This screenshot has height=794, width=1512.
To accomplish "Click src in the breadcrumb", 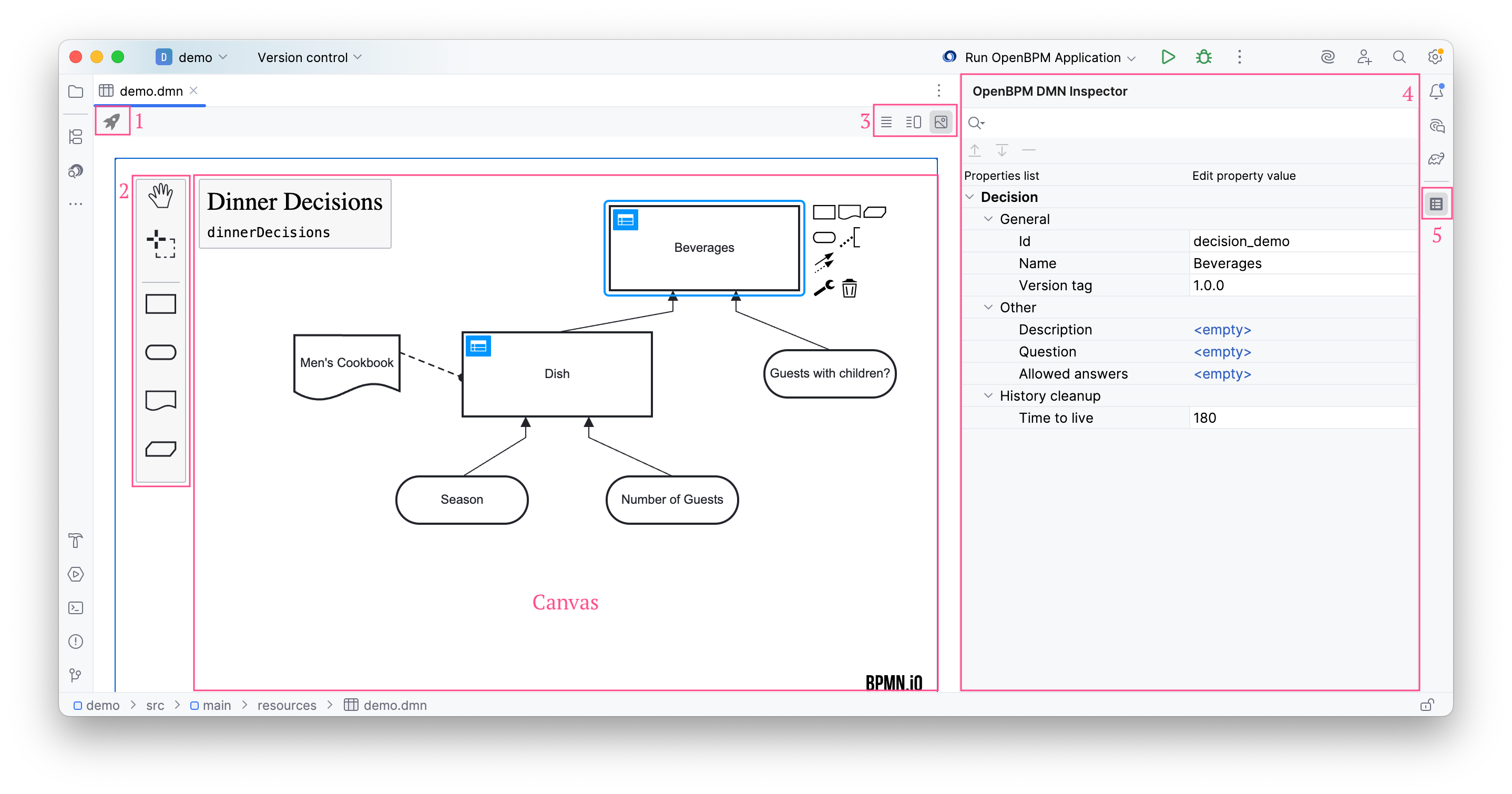I will coord(155,705).
